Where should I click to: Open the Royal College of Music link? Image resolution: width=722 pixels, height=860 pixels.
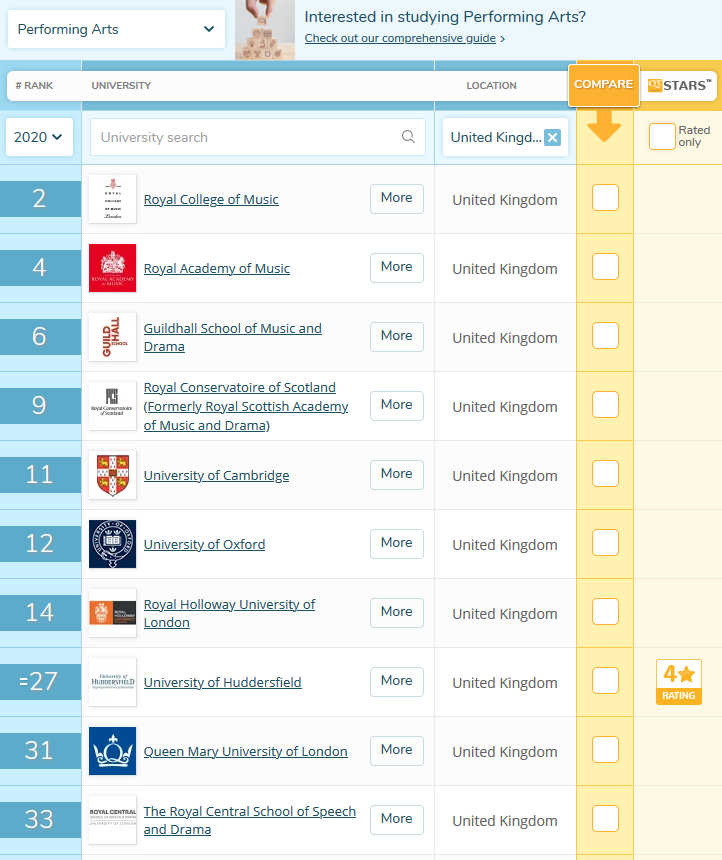[211, 200]
